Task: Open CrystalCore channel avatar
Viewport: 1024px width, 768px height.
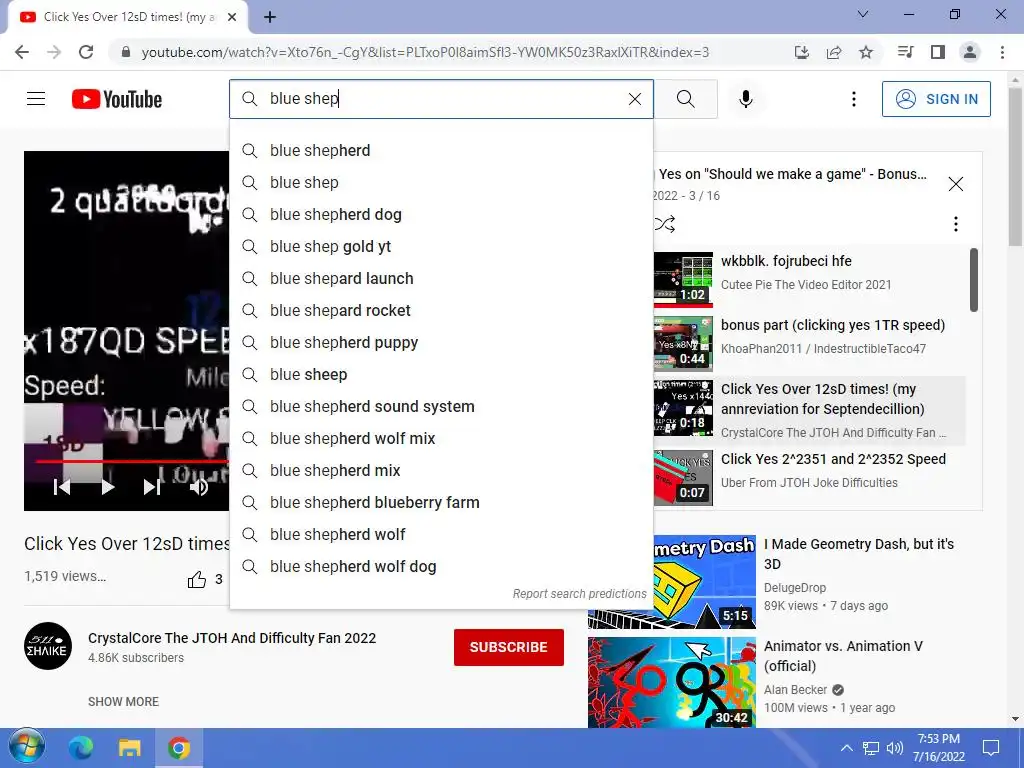Action: click(x=48, y=646)
